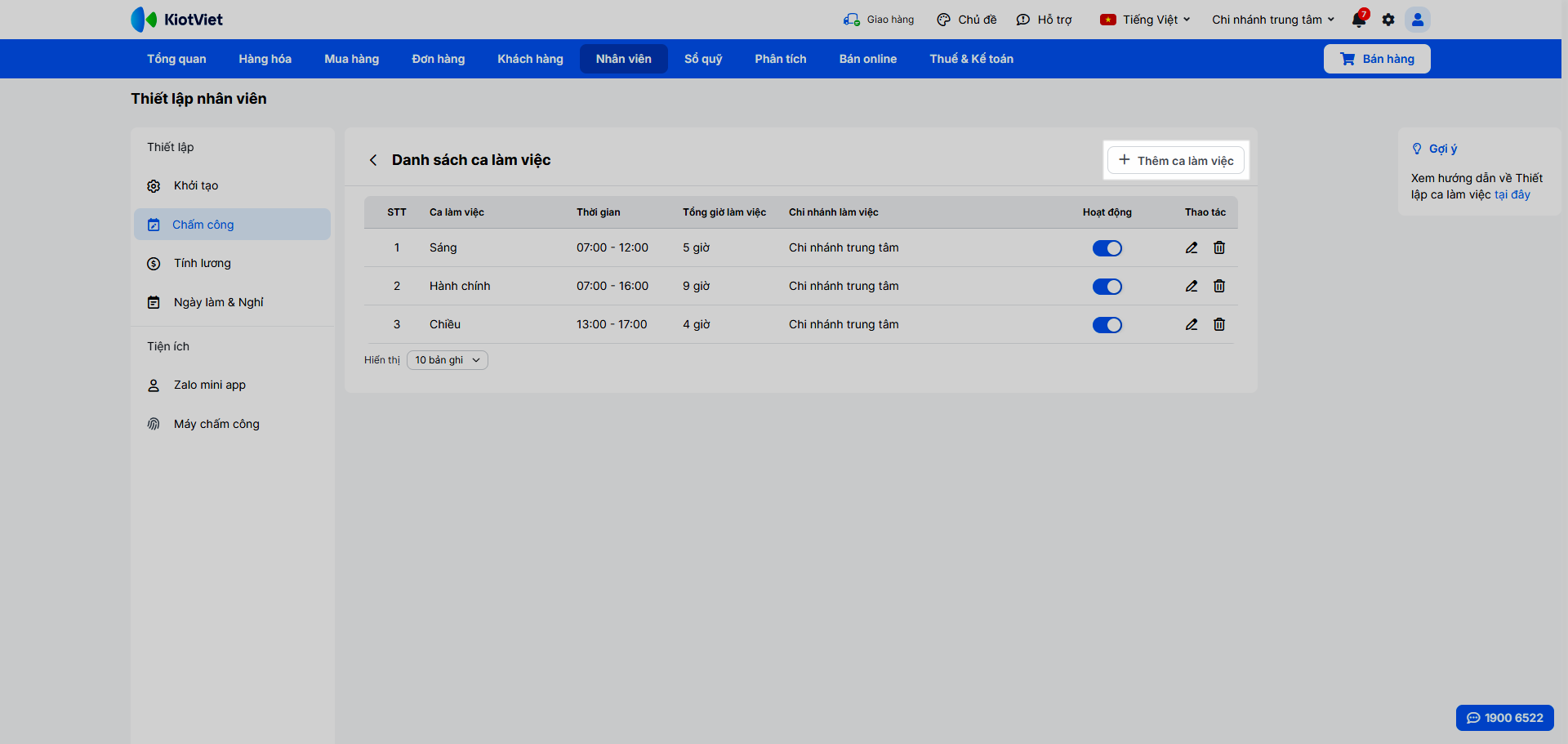Select Khởi tạo in the sidebar
This screenshot has width=1568, height=744.
point(232,186)
